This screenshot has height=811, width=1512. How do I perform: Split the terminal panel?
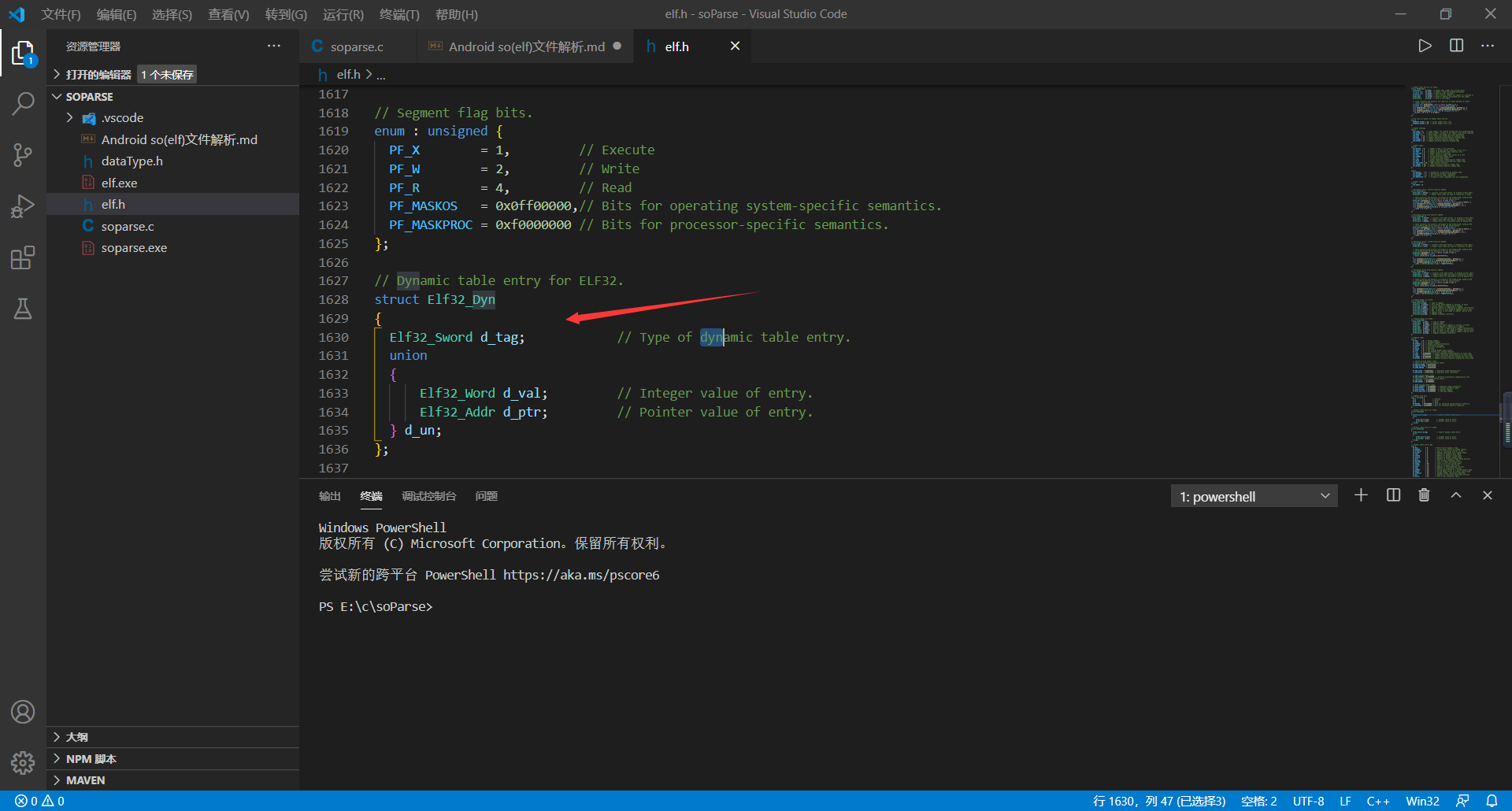pyautogui.click(x=1393, y=495)
